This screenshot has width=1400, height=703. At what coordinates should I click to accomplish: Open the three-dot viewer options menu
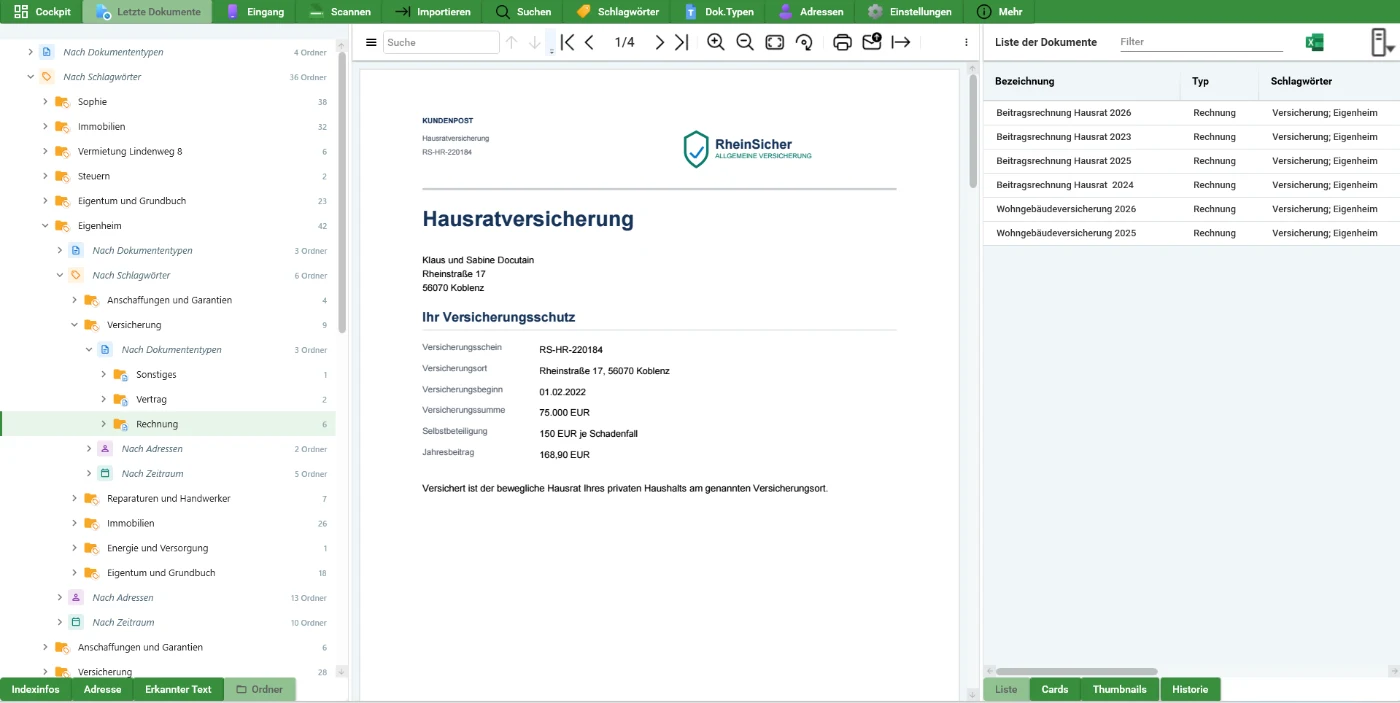pos(966,42)
